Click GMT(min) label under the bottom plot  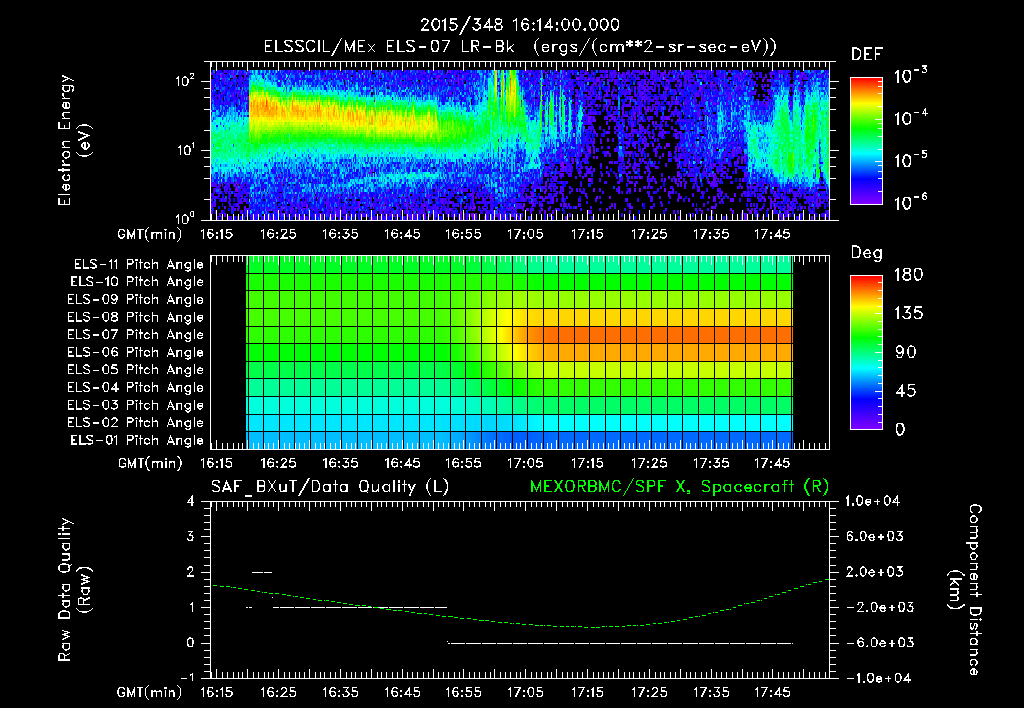point(150,692)
